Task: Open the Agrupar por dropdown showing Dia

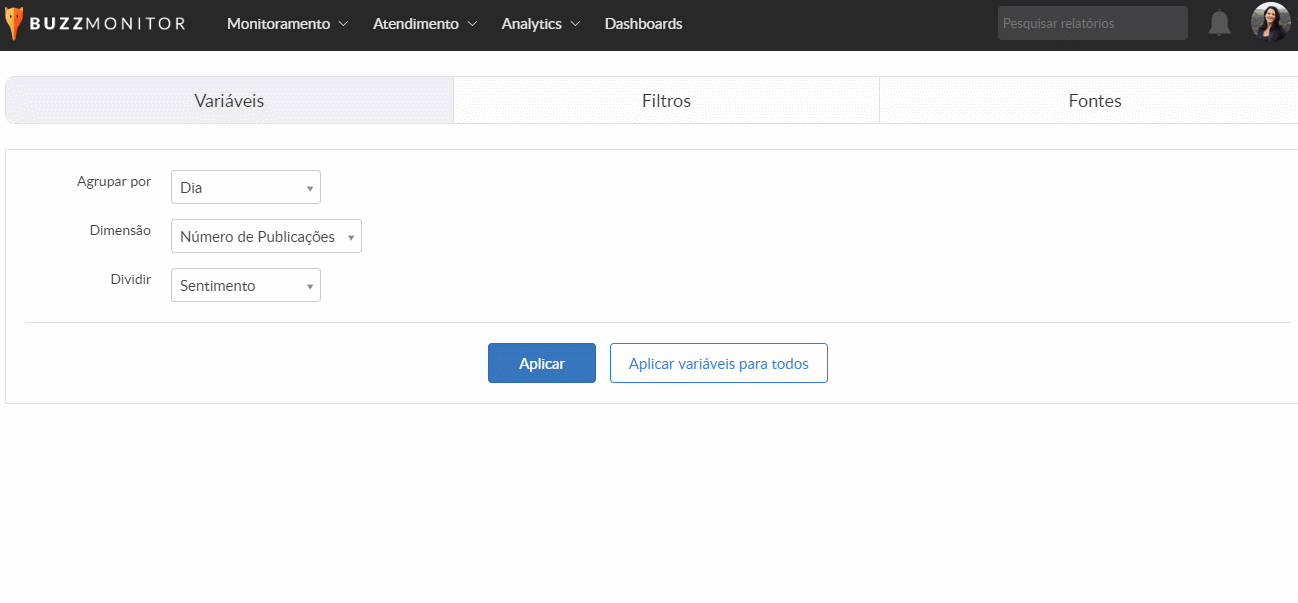Action: coord(245,187)
